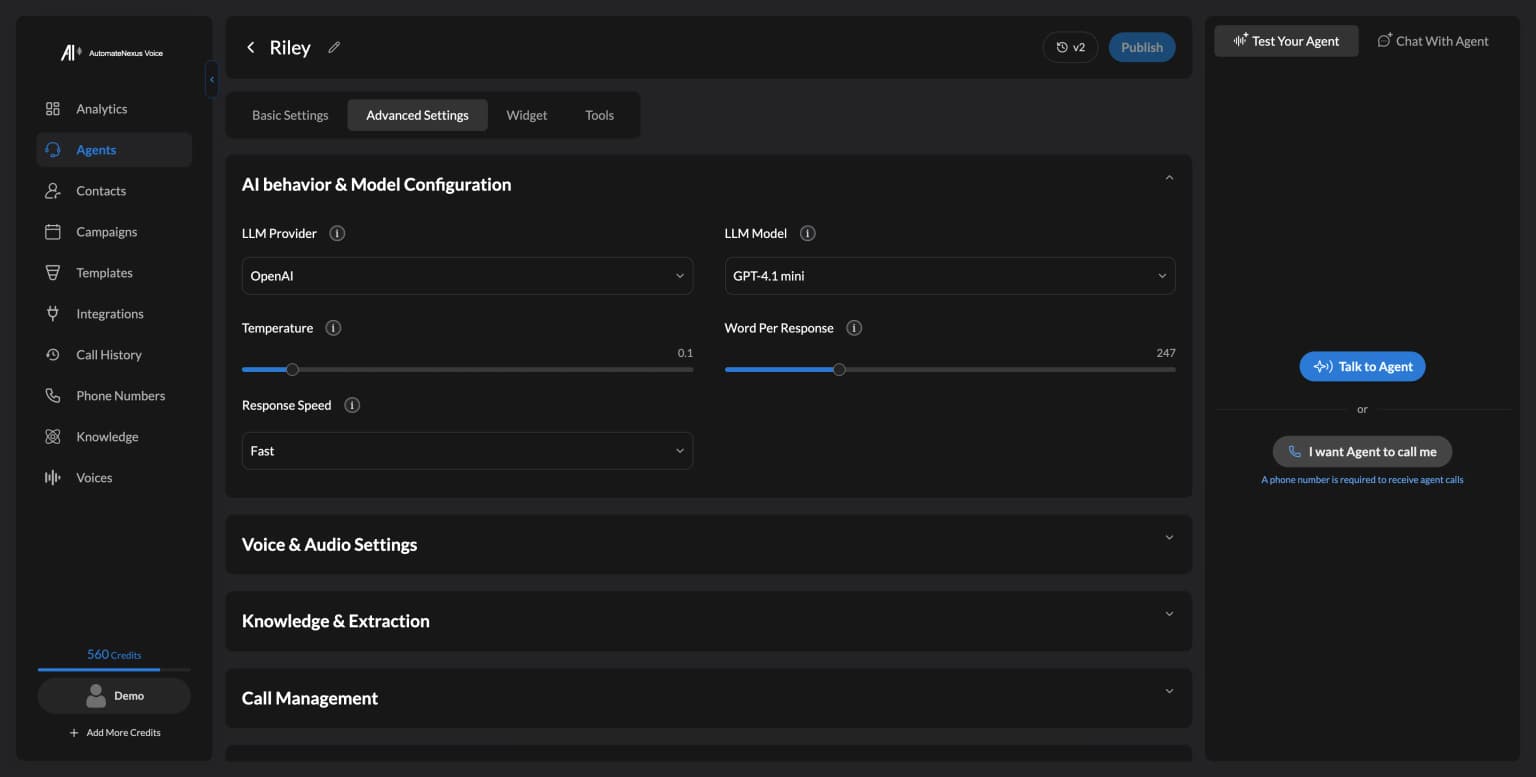Click the credits usage progress bar
Image resolution: width=1536 pixels, height=777 pixels.
click(114, 669)
